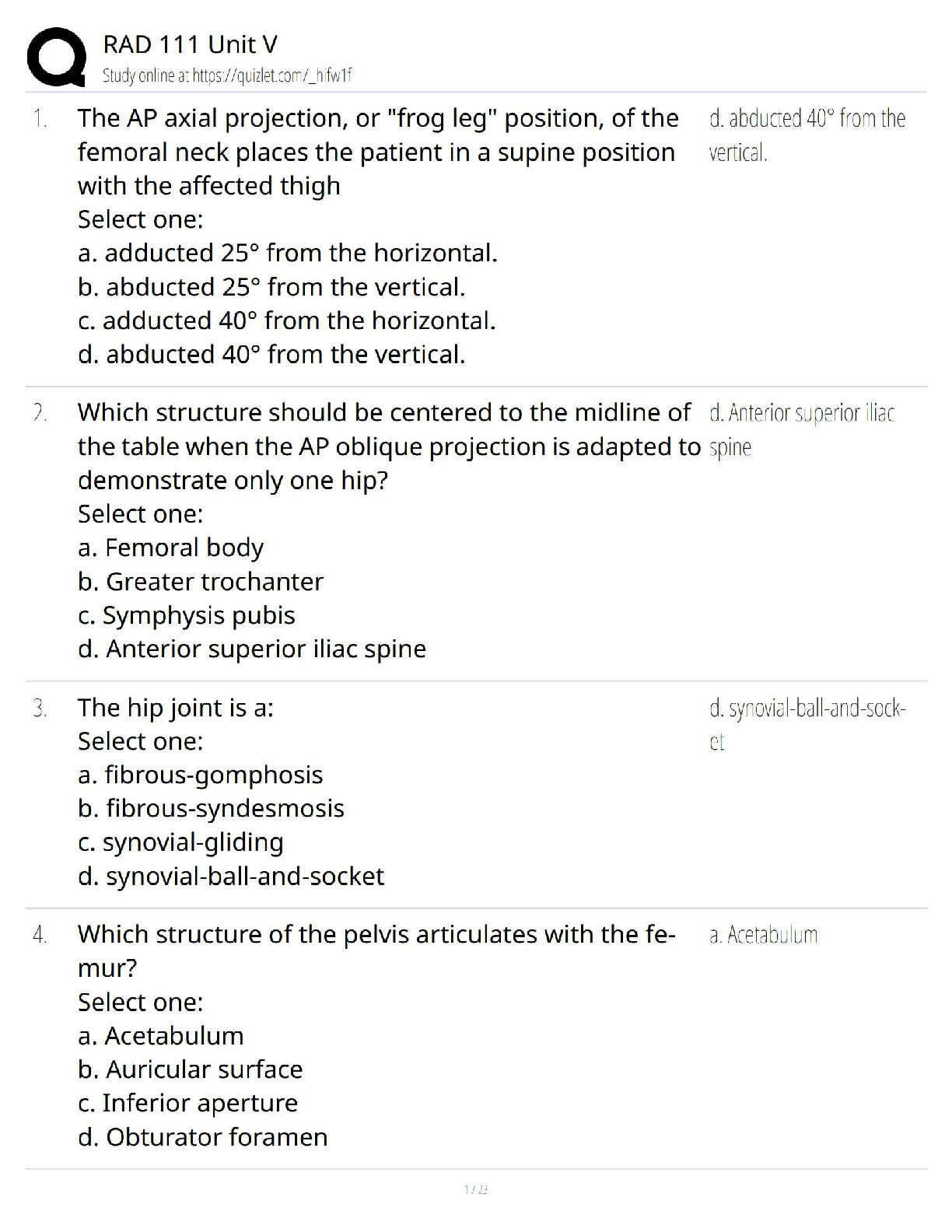Choose "d. synovial-ball-and-socket" in the options list
The image size is (952, 1232).
click(x=231, y=877)
